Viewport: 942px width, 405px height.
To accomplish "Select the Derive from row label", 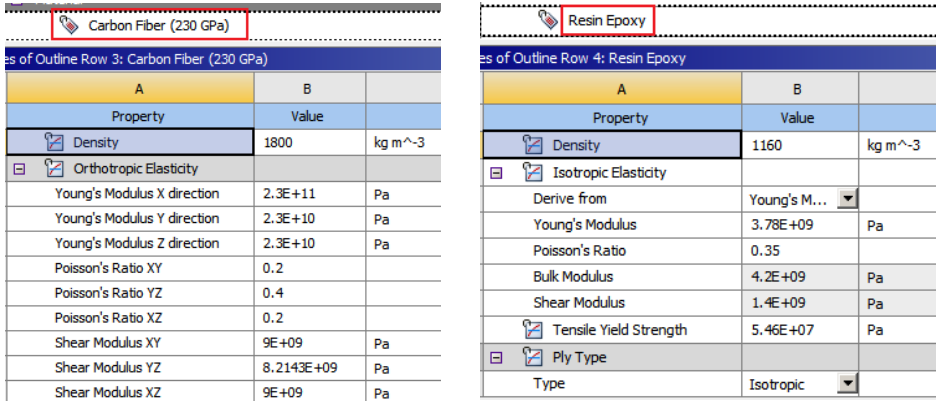I will pyautogui.click(x=570, y=199).
